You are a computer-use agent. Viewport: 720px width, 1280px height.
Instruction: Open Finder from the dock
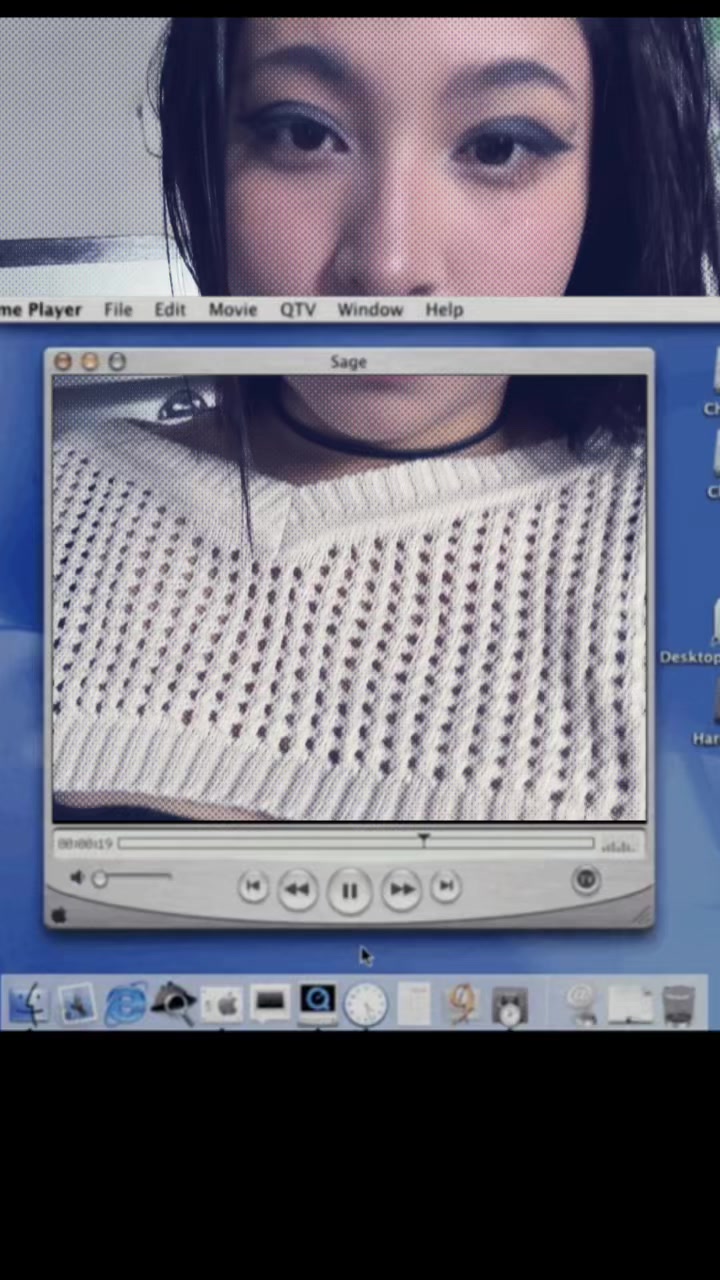29,1003
